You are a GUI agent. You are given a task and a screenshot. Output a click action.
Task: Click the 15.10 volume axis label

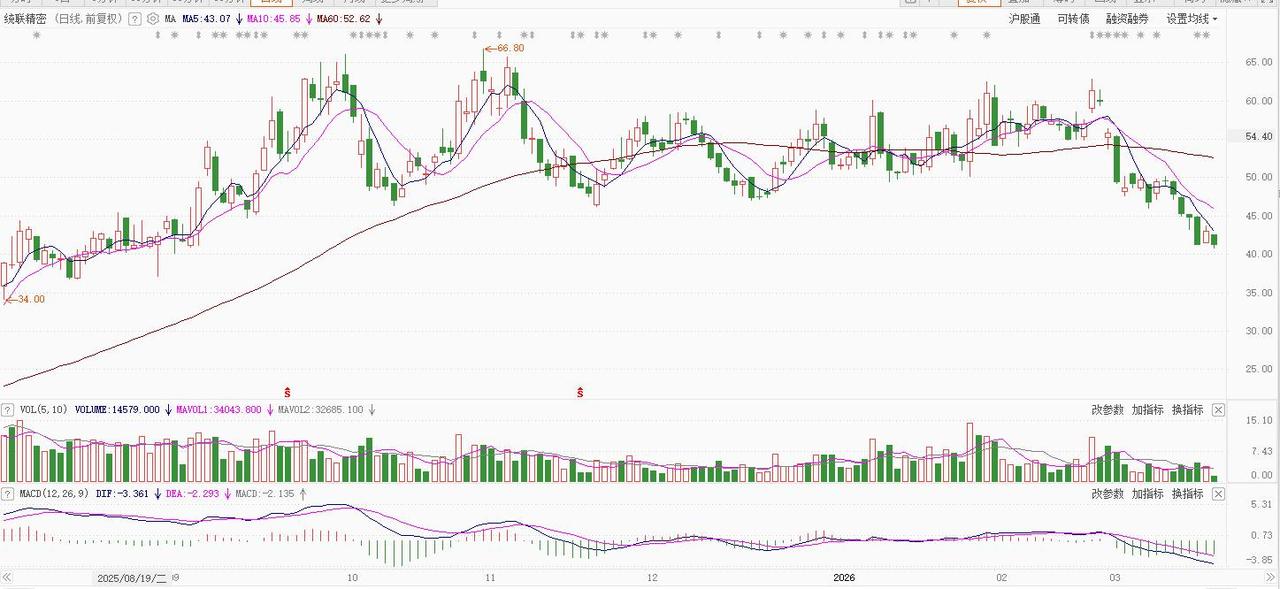click(1258, 422)
